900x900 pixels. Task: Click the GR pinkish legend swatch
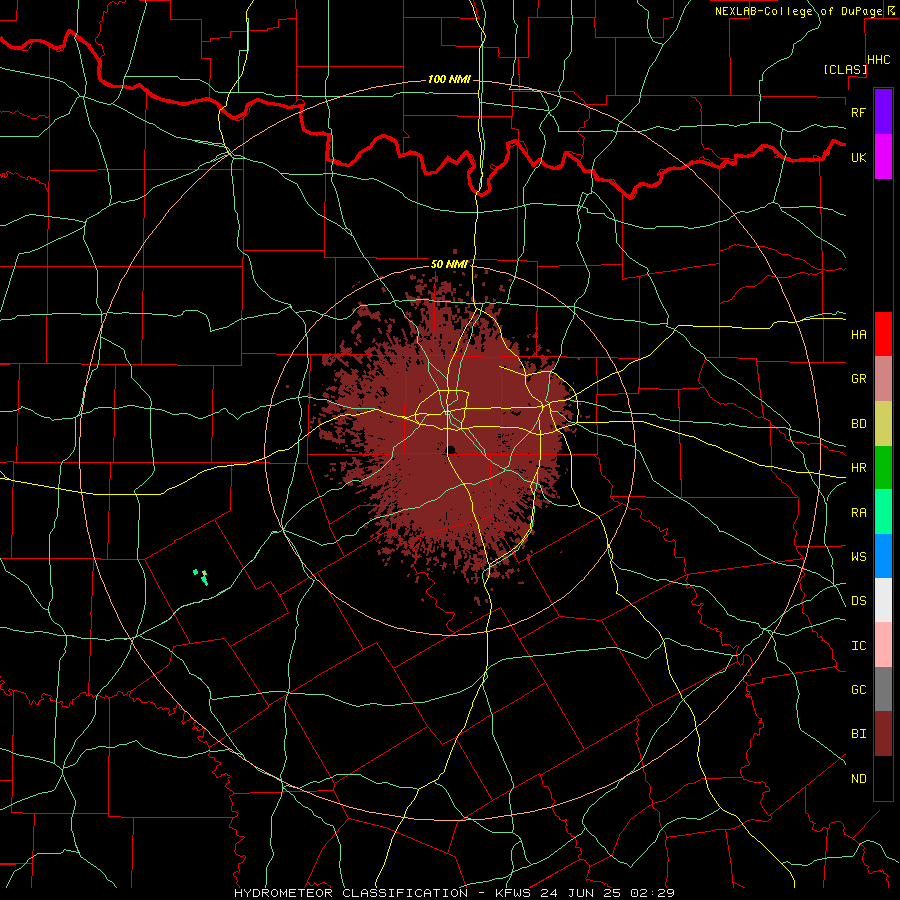point(883,378)
